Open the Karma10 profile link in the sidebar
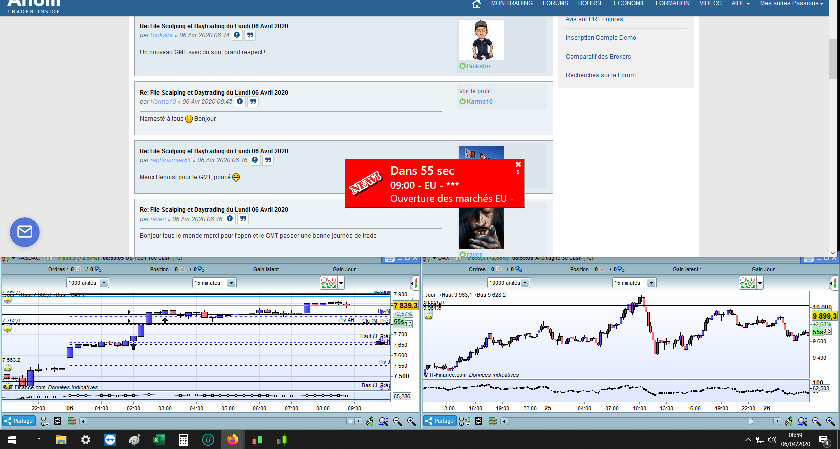 pyautogui.click(x=479, y=101)
